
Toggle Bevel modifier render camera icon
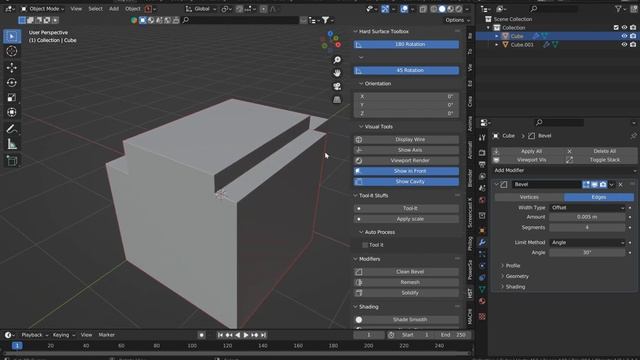pos(603,184)
